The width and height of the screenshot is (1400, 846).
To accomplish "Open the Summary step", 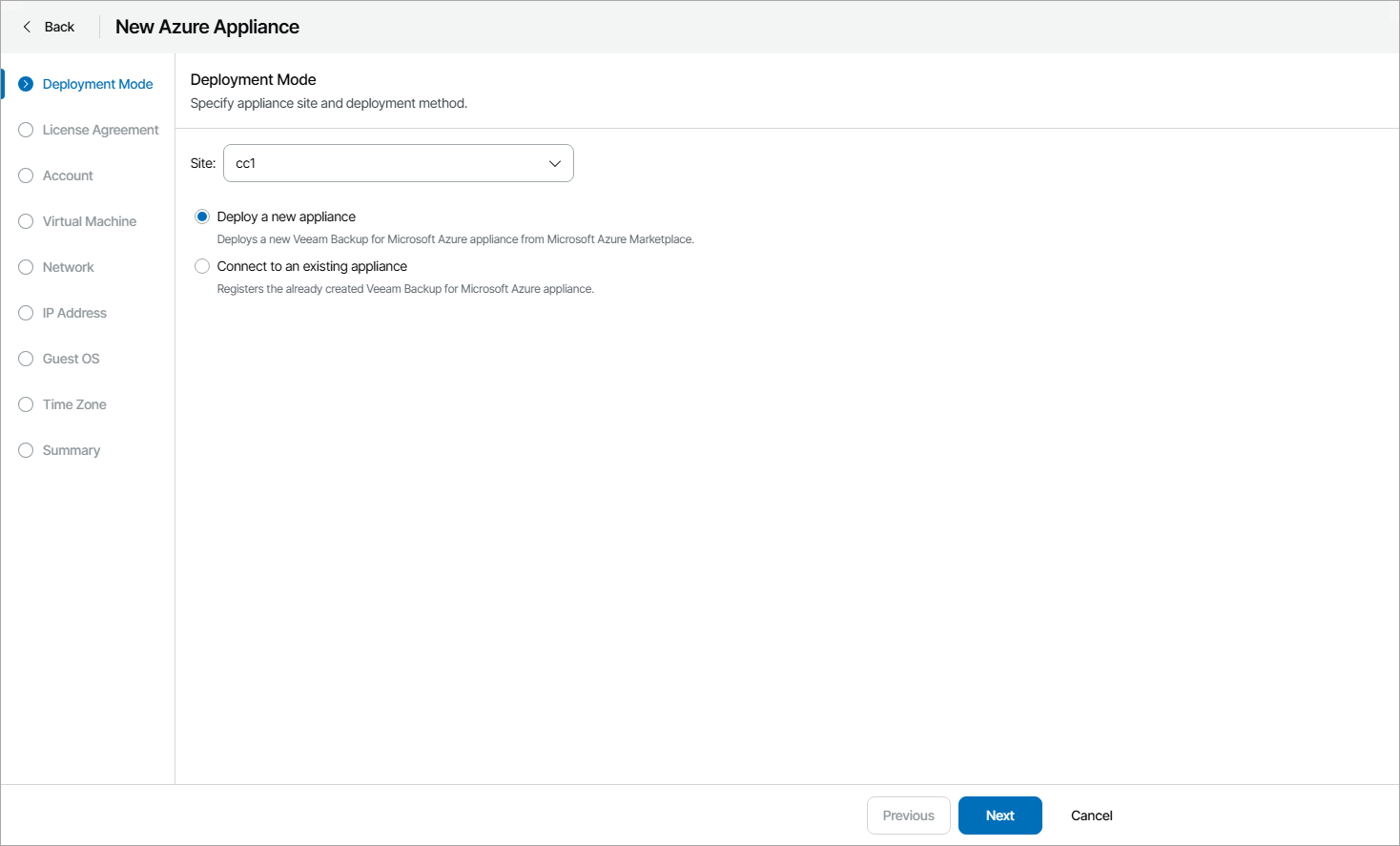I will (x=72, y=450).
